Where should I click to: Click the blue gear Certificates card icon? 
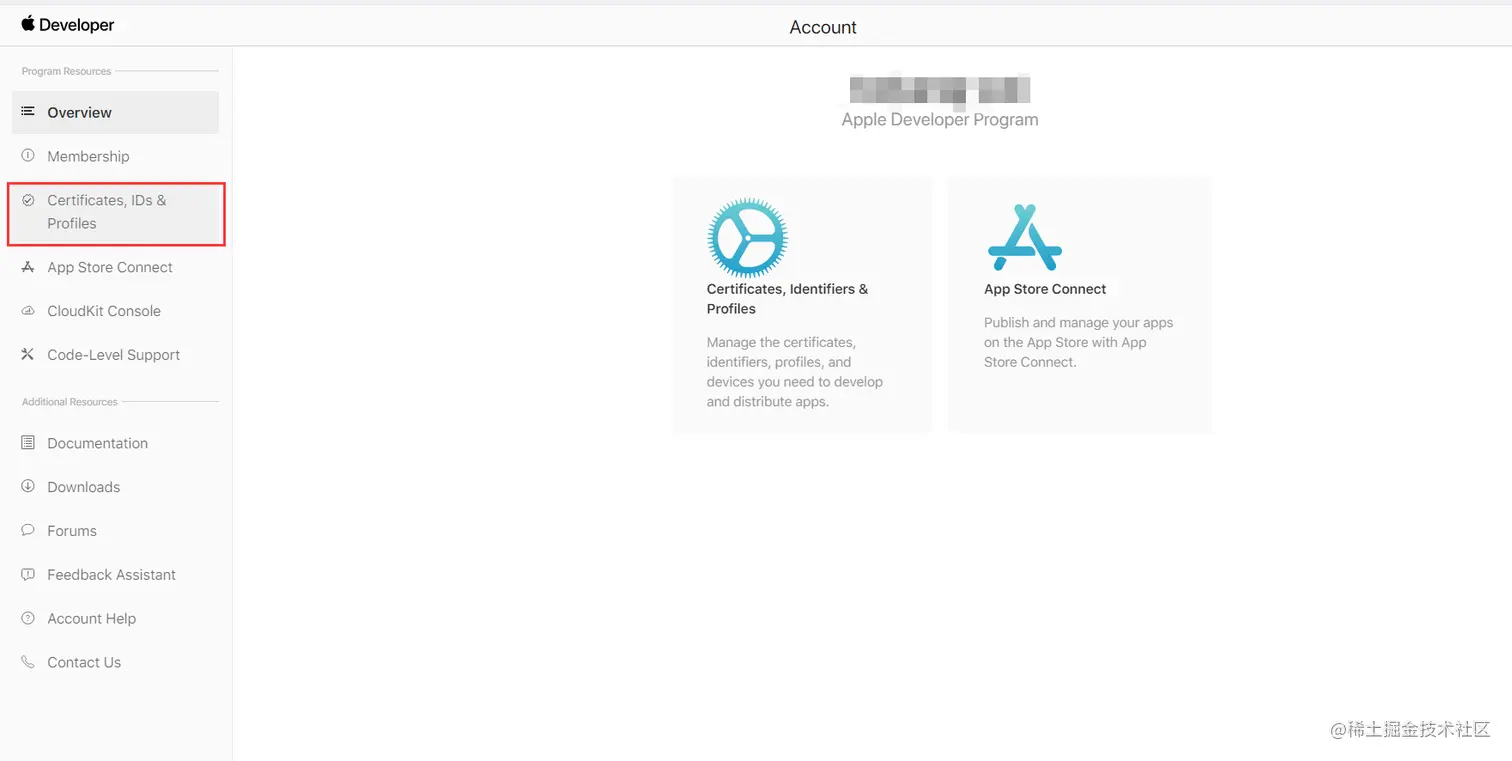(747, 237)
